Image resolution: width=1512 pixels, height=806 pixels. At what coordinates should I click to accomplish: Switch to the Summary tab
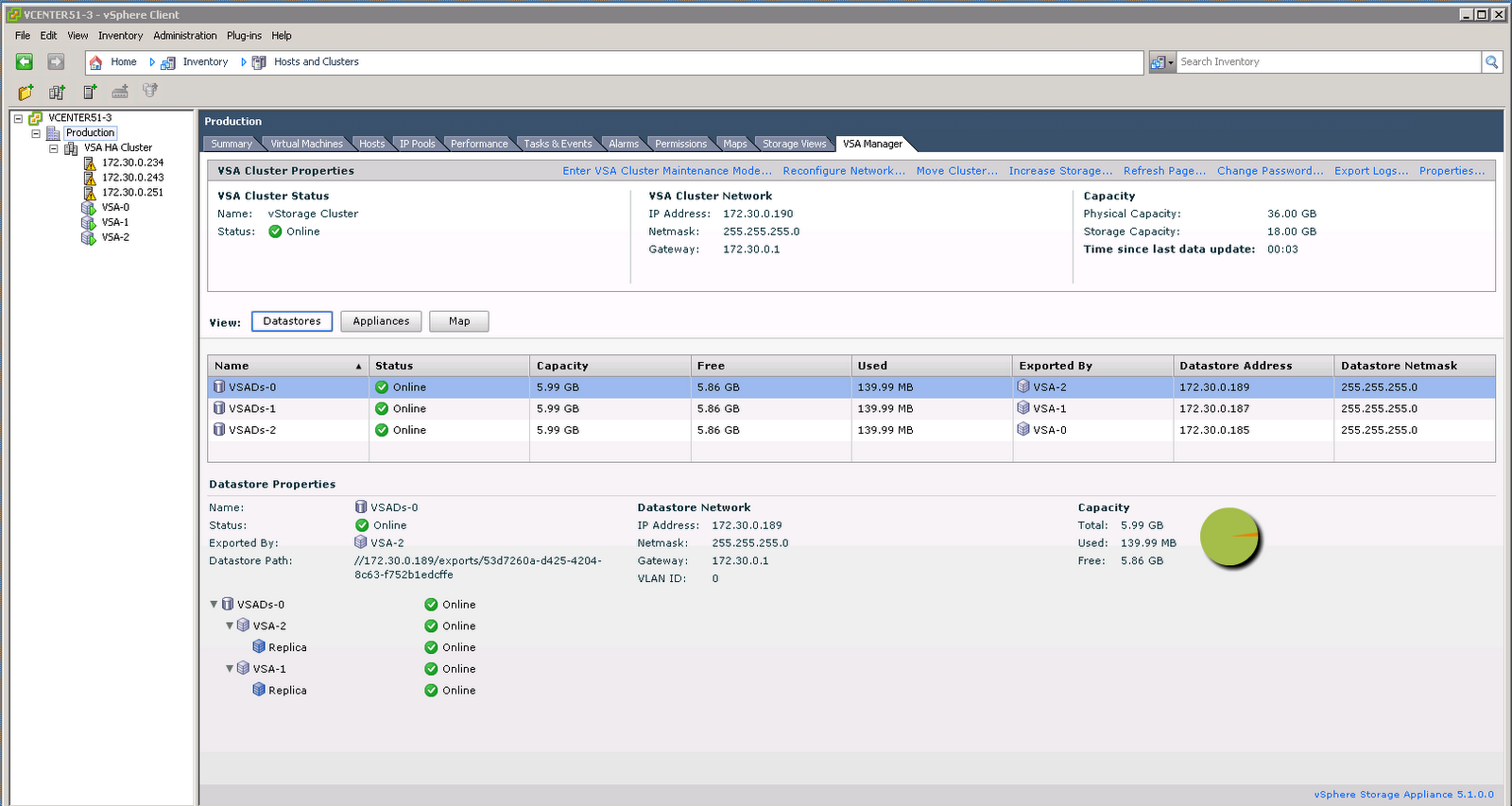232,144
